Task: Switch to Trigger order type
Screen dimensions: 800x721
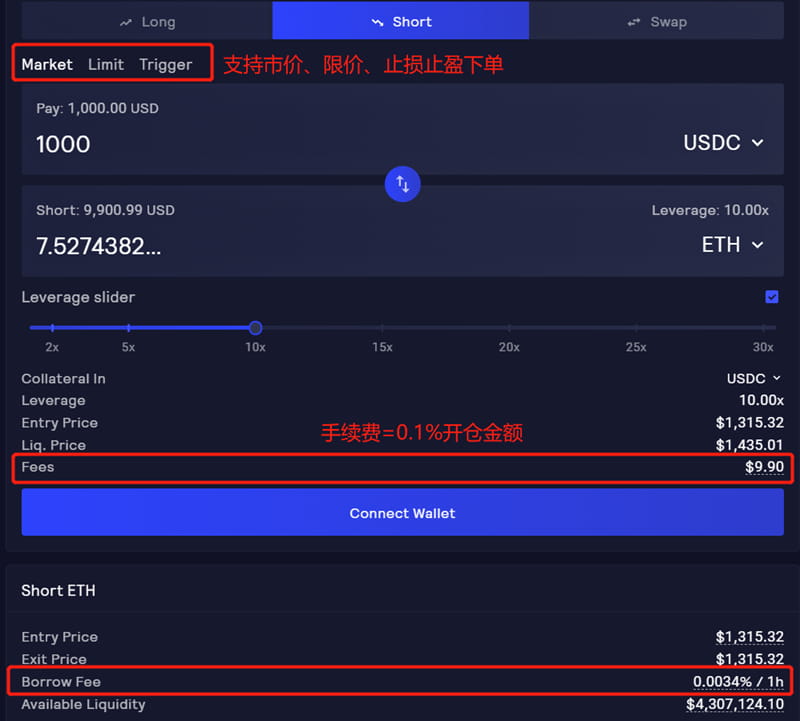Action: (166, 64)
